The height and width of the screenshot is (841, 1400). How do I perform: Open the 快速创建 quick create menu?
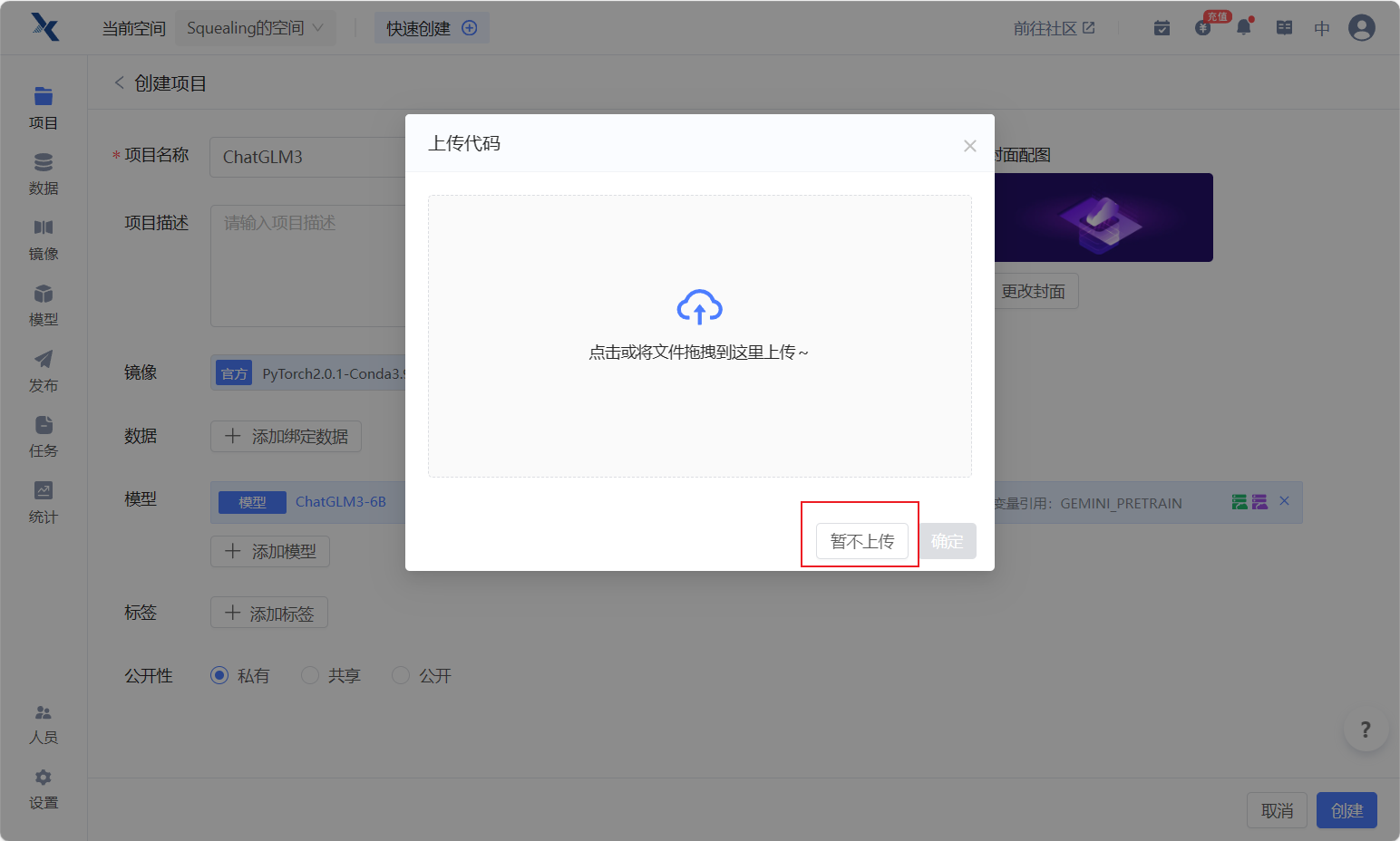click(x=432, y=28)
